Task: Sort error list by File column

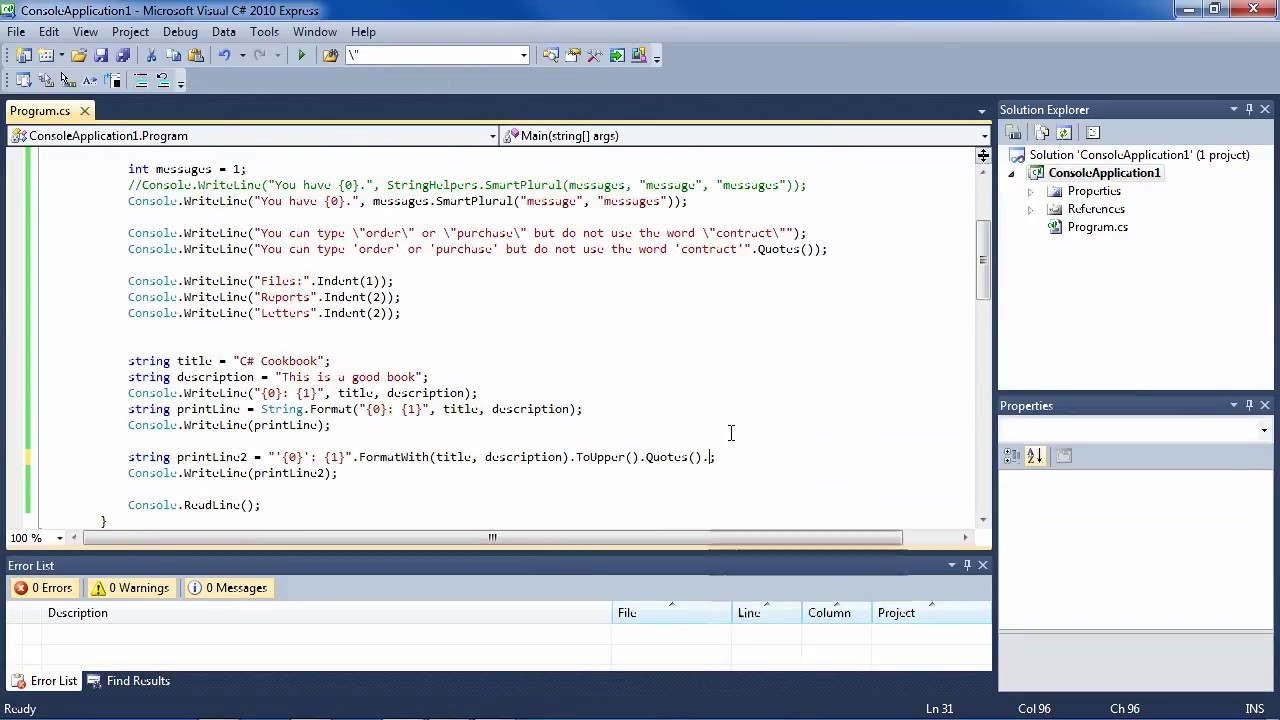Action: click(x=672, y=613)
